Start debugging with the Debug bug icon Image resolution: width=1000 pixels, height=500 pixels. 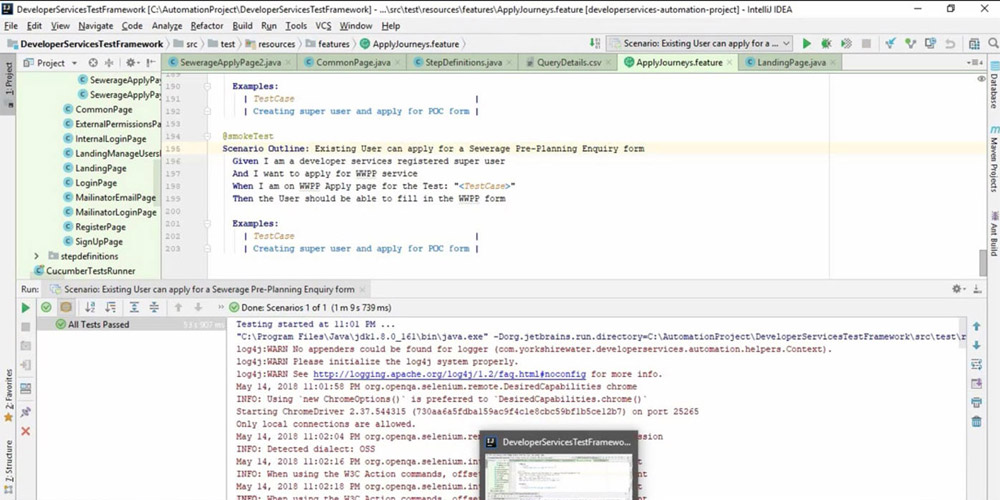click(x=826, y=44)
